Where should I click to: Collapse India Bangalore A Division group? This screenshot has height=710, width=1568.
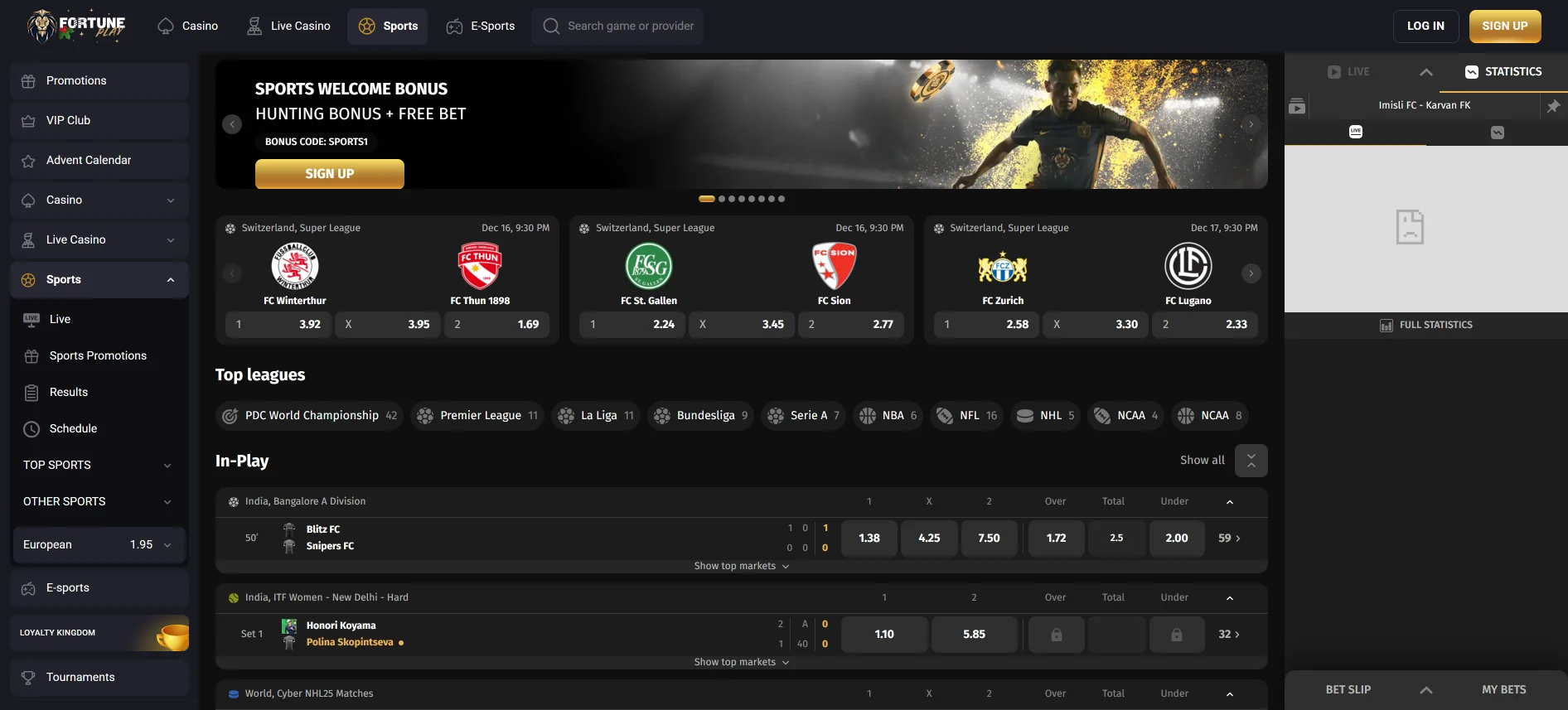click(x=1230, y=502)
